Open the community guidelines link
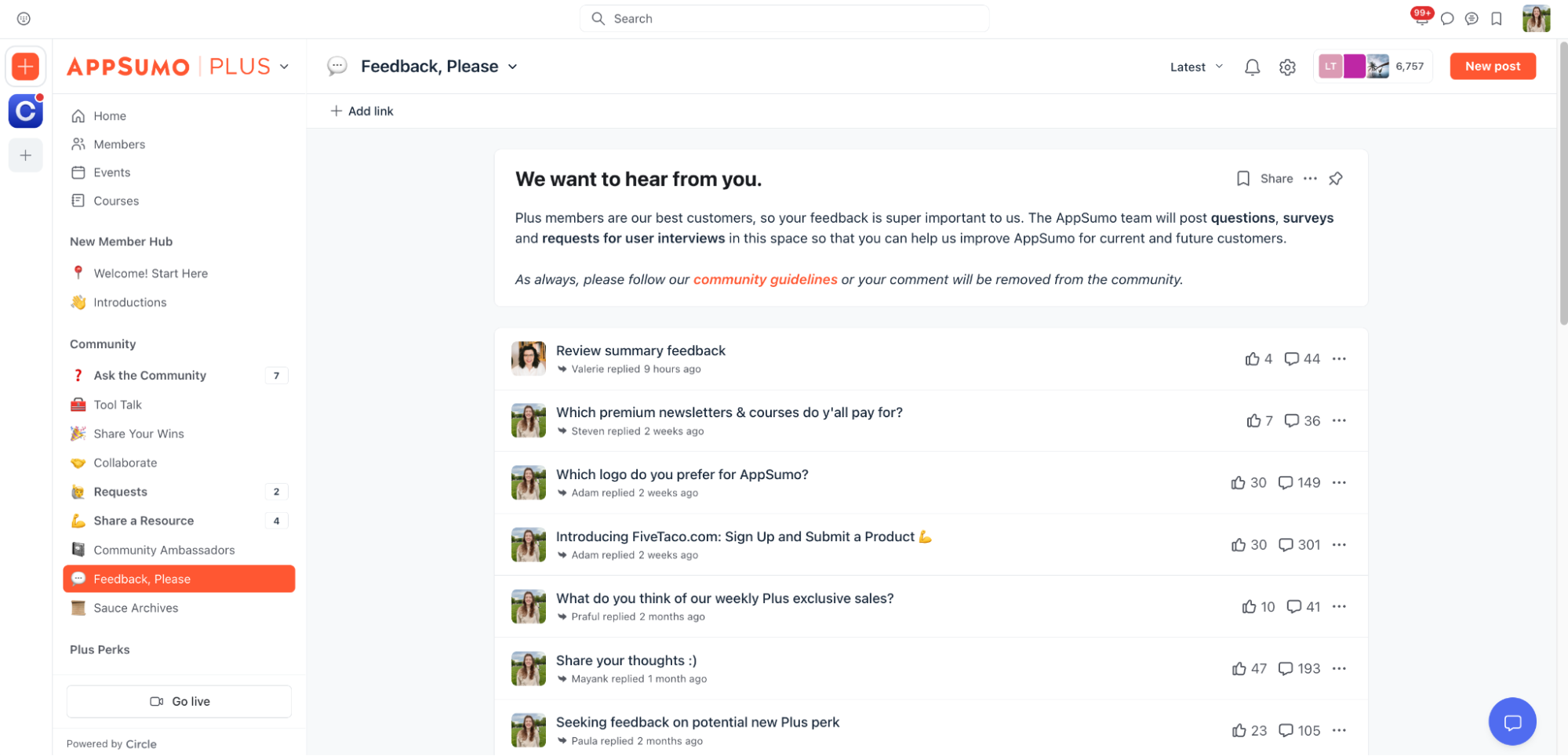The width and height of the screenshot is (1568, 756). point(765,280)
